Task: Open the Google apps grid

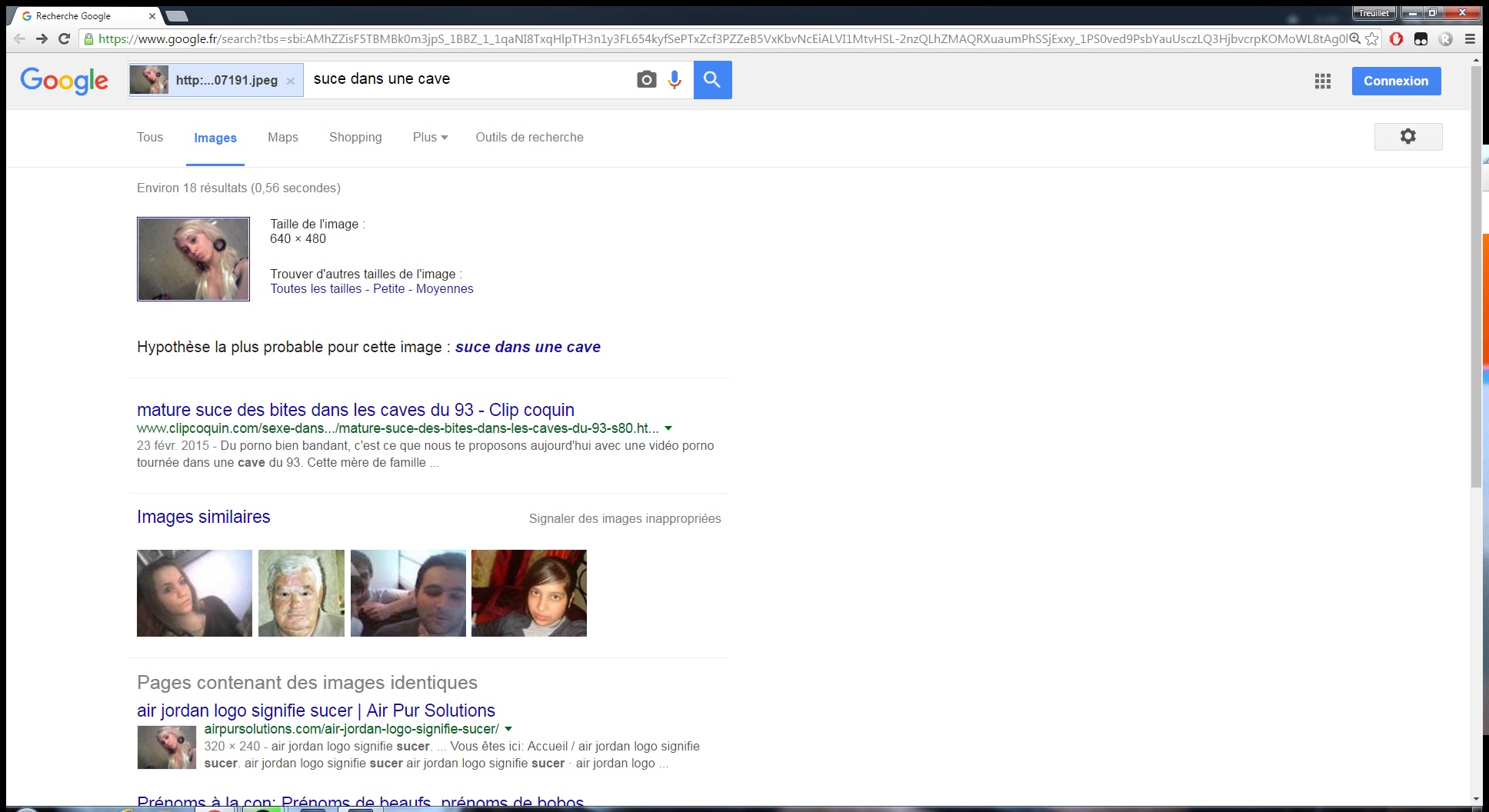Action: click(x=1322, y=82)
